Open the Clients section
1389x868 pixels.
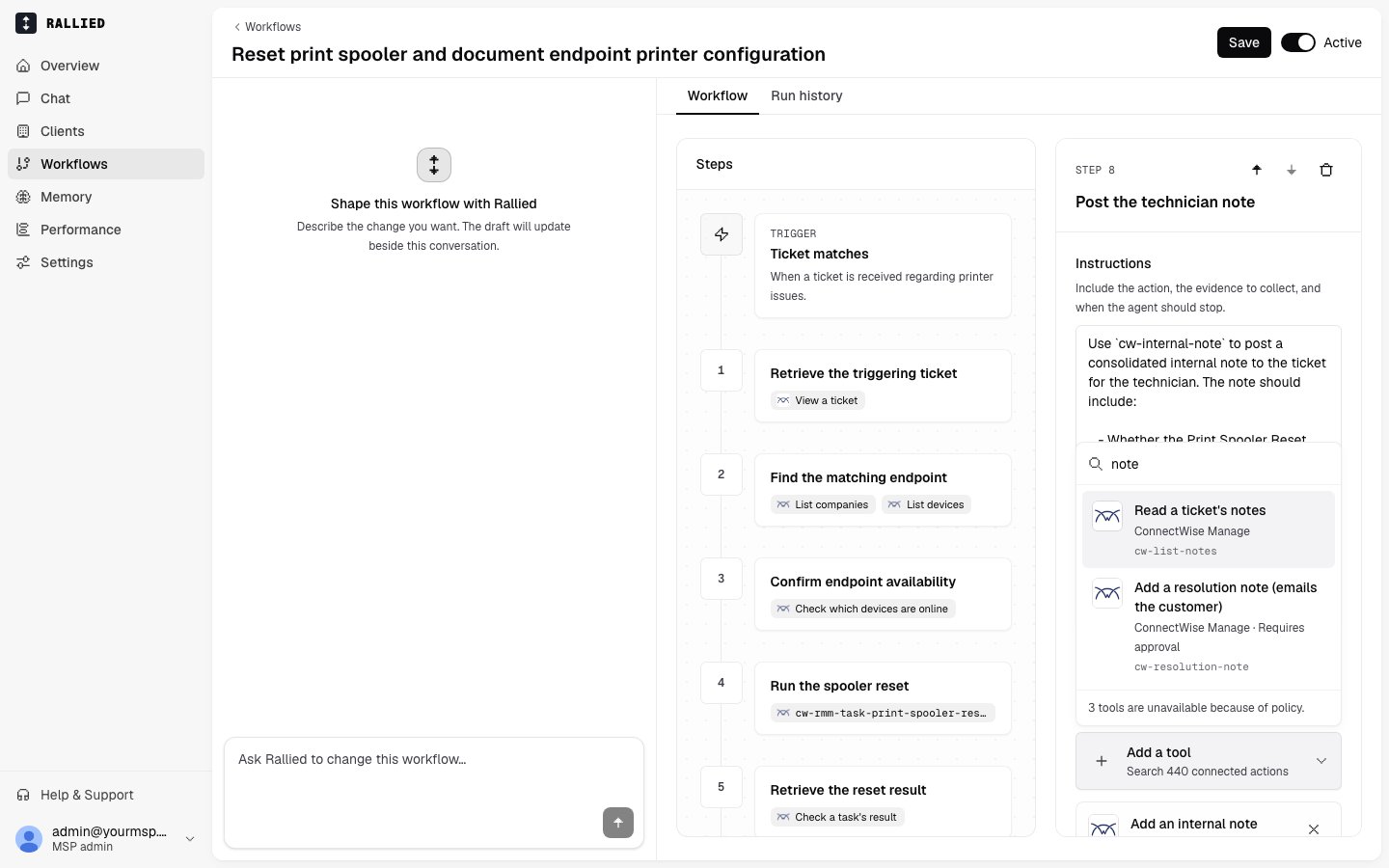(x=106, y=131)
